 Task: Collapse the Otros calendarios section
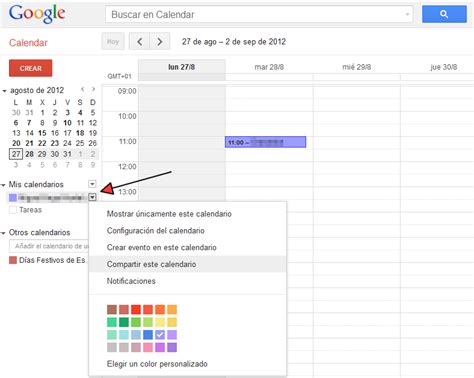coord(3,233)
